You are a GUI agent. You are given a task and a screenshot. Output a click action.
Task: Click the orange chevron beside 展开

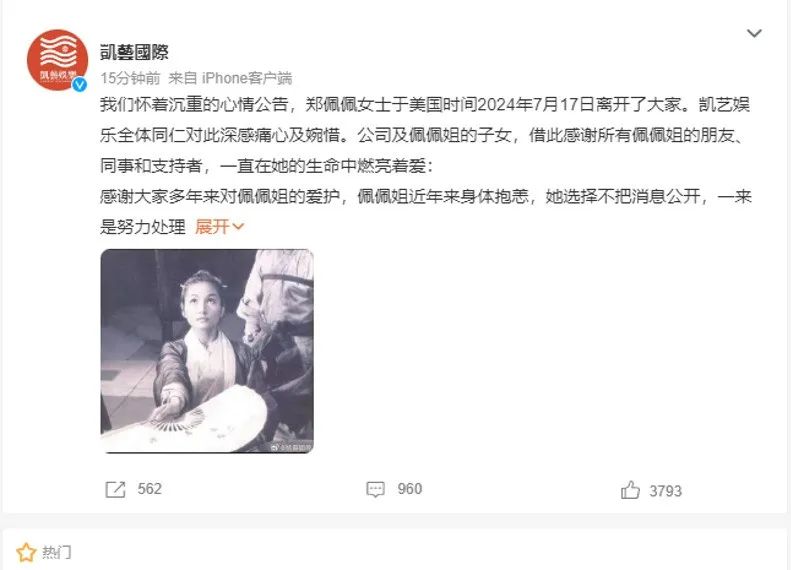pos(238,227)
